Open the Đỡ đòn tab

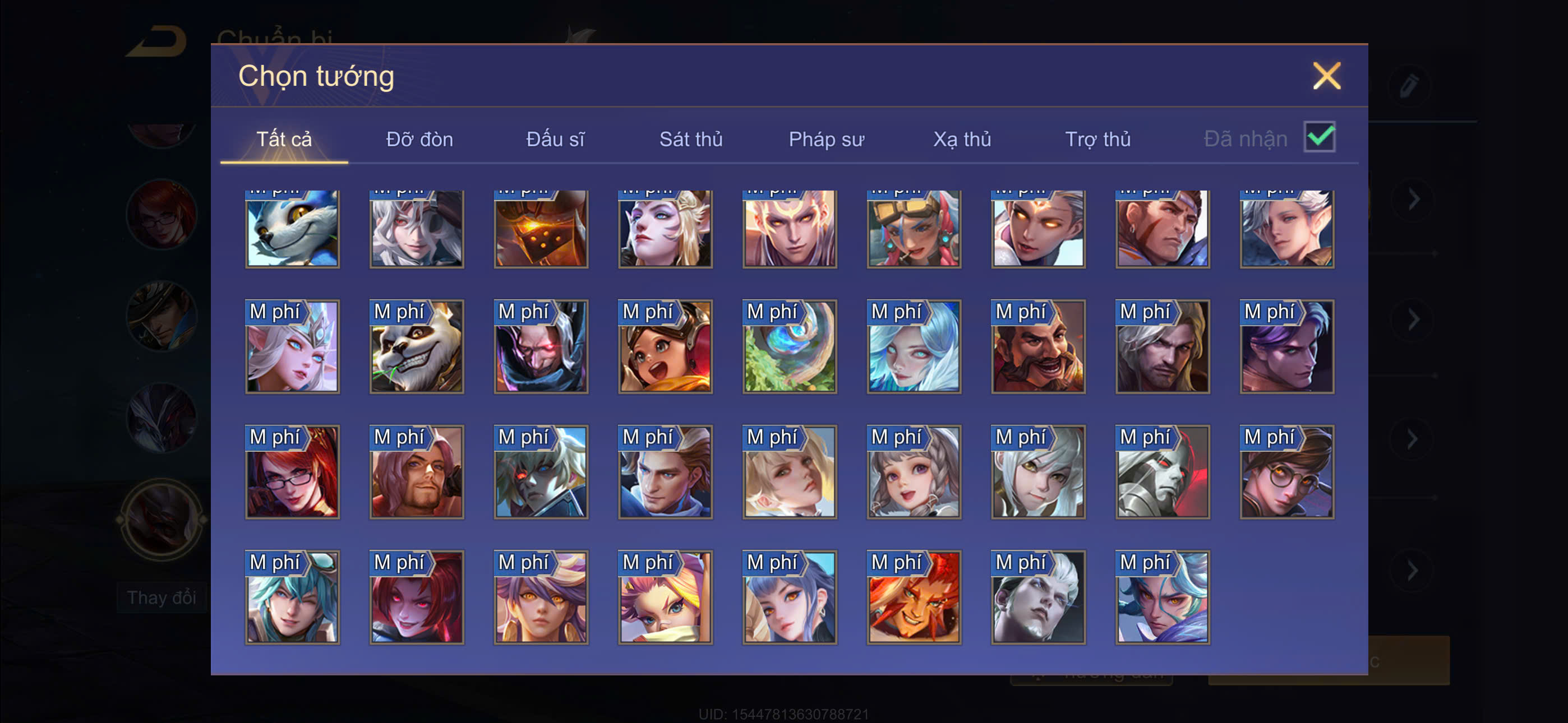(x=419, y=140)
